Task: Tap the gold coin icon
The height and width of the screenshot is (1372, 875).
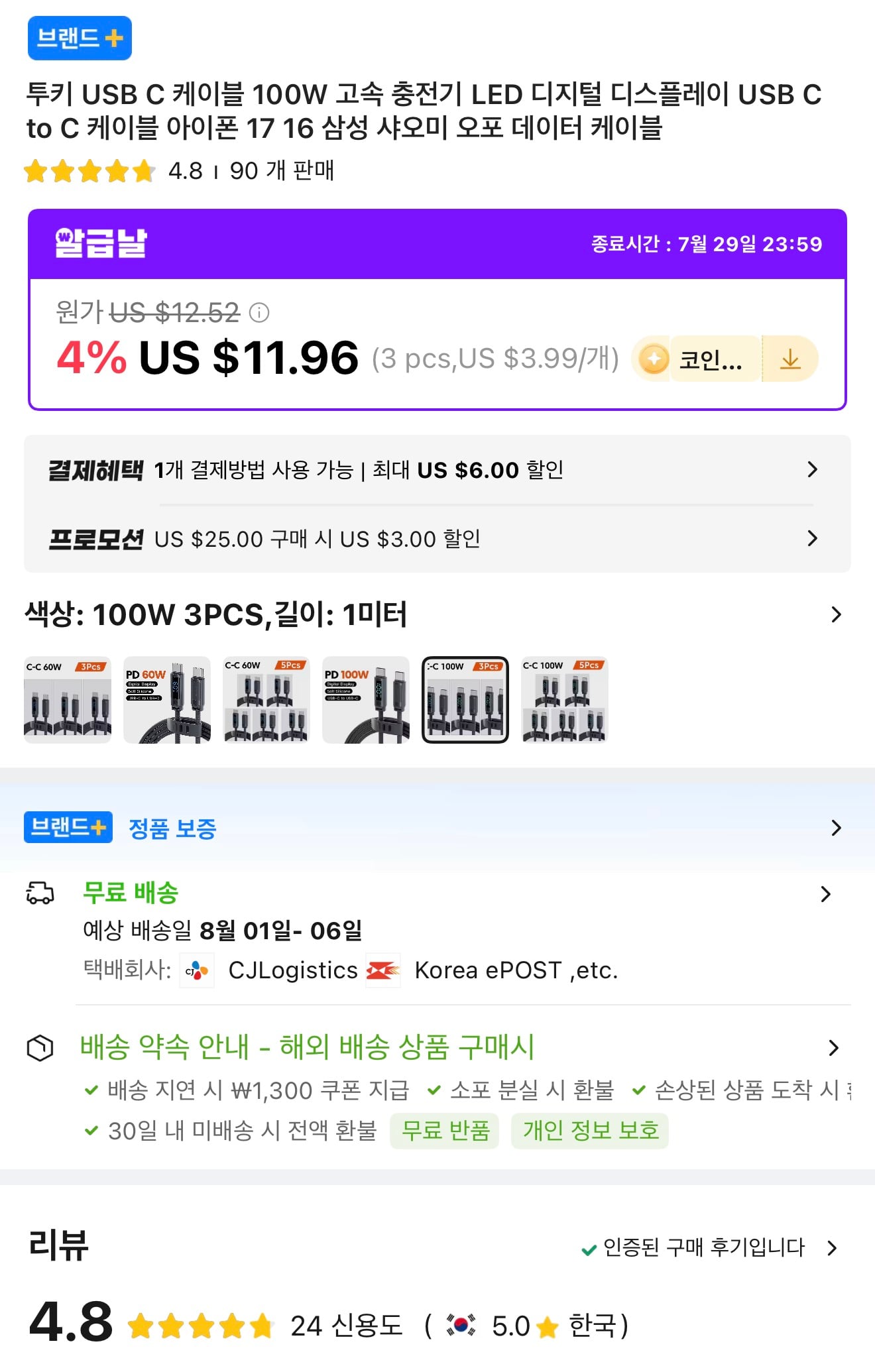Action: [654, 359]
